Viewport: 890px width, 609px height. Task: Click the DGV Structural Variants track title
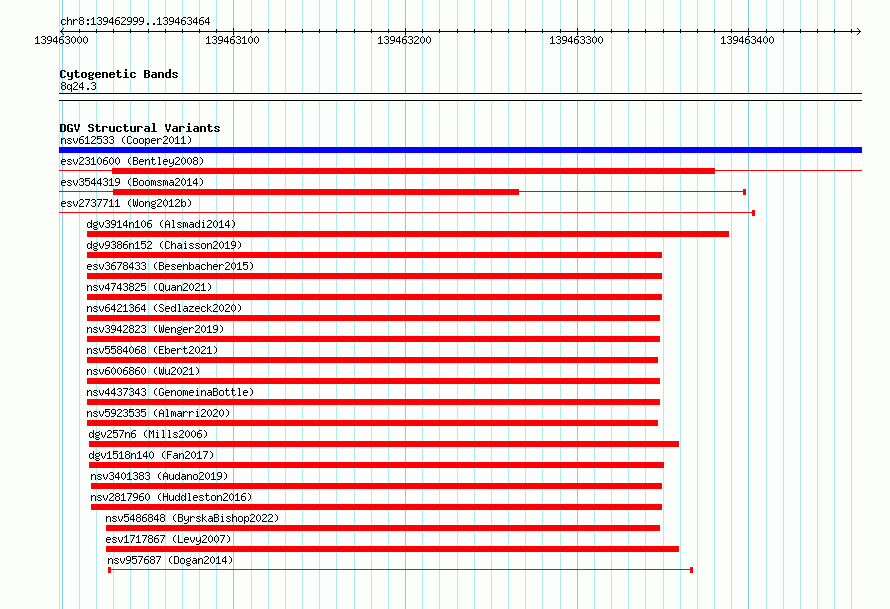point(140,128)
